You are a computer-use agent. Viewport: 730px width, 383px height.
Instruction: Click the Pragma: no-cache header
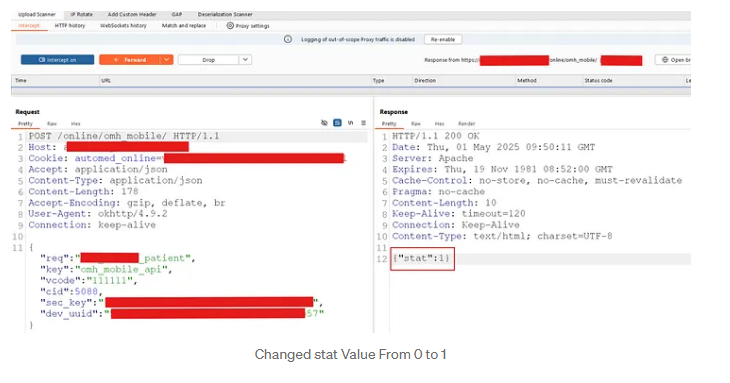(438, 192)
